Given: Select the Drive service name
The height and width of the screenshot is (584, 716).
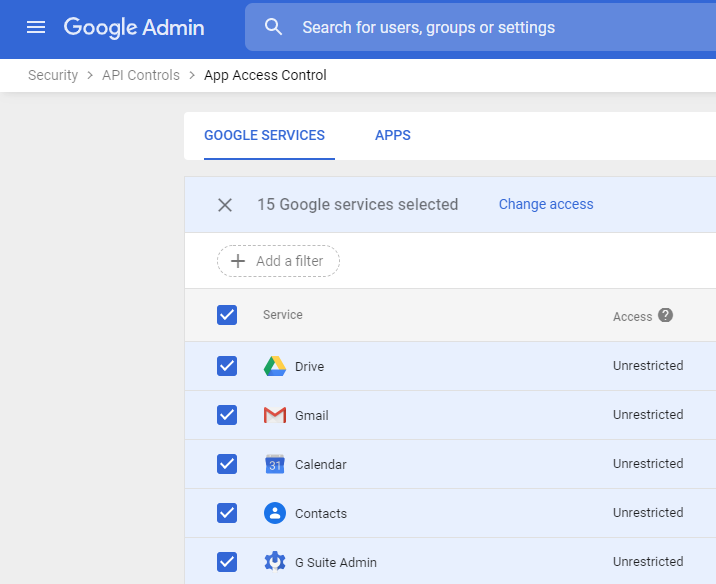Looking at the screenshot, I should coord(310,367).
